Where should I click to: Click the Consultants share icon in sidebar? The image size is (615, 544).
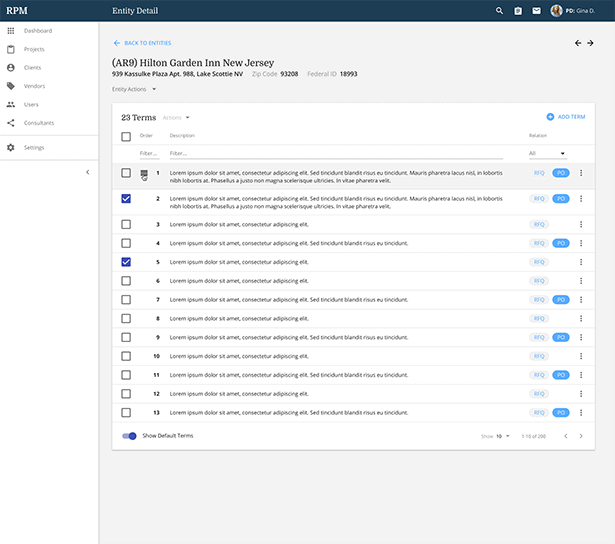click(x=11, y=123)
